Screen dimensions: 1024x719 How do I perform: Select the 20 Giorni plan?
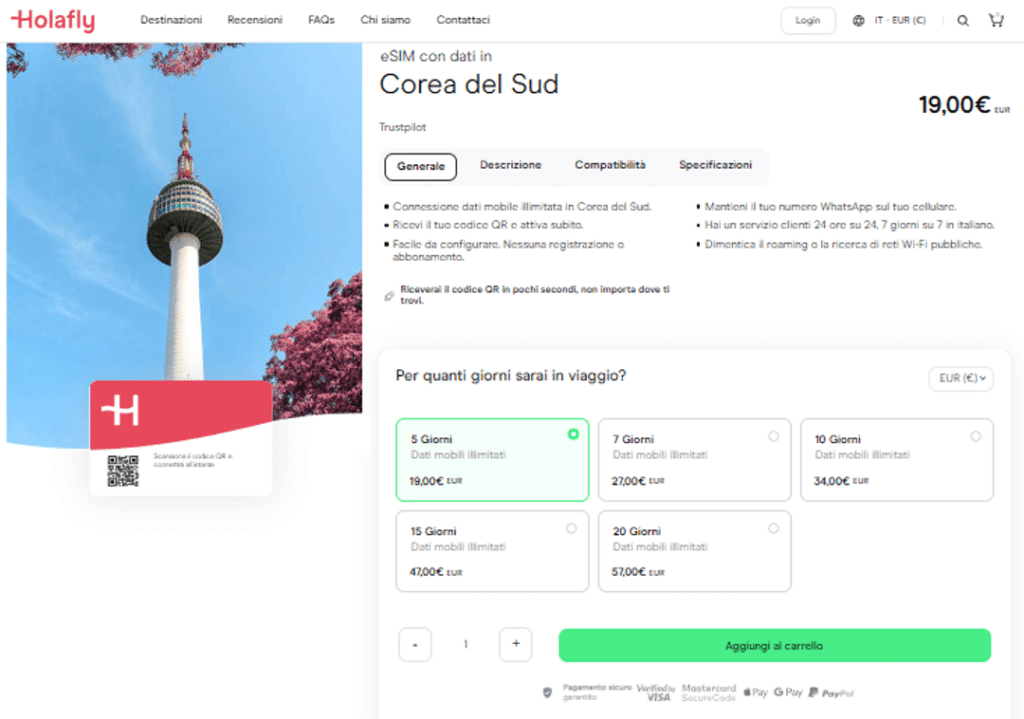[x=694, y=551]
